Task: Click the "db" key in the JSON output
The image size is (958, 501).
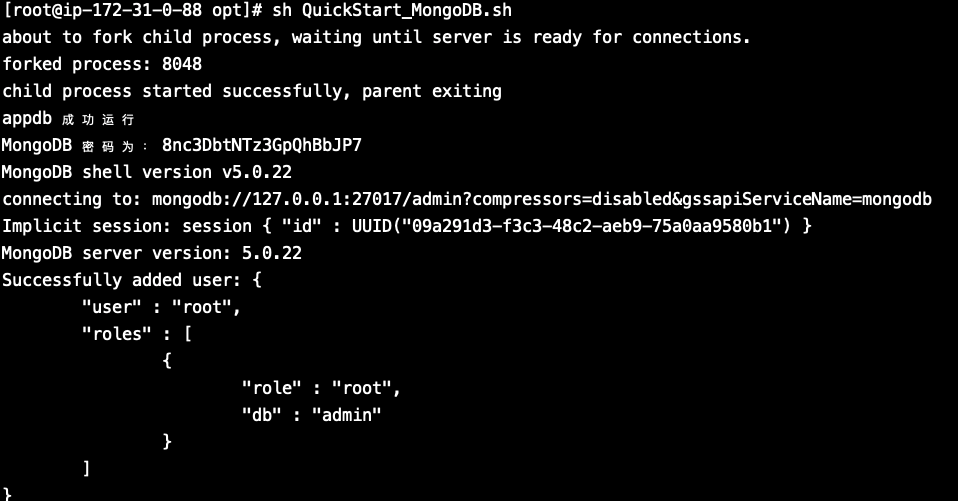Action: pyautogui.click(x=261, y=415)
